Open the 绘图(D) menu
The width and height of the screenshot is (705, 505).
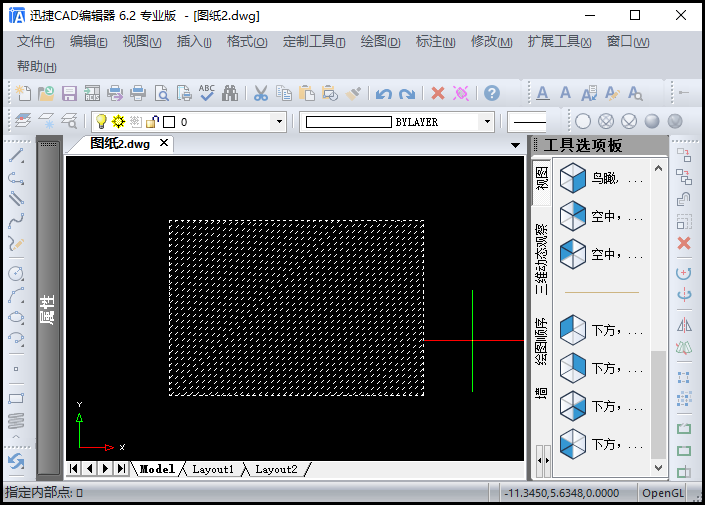tap(380, 42)
